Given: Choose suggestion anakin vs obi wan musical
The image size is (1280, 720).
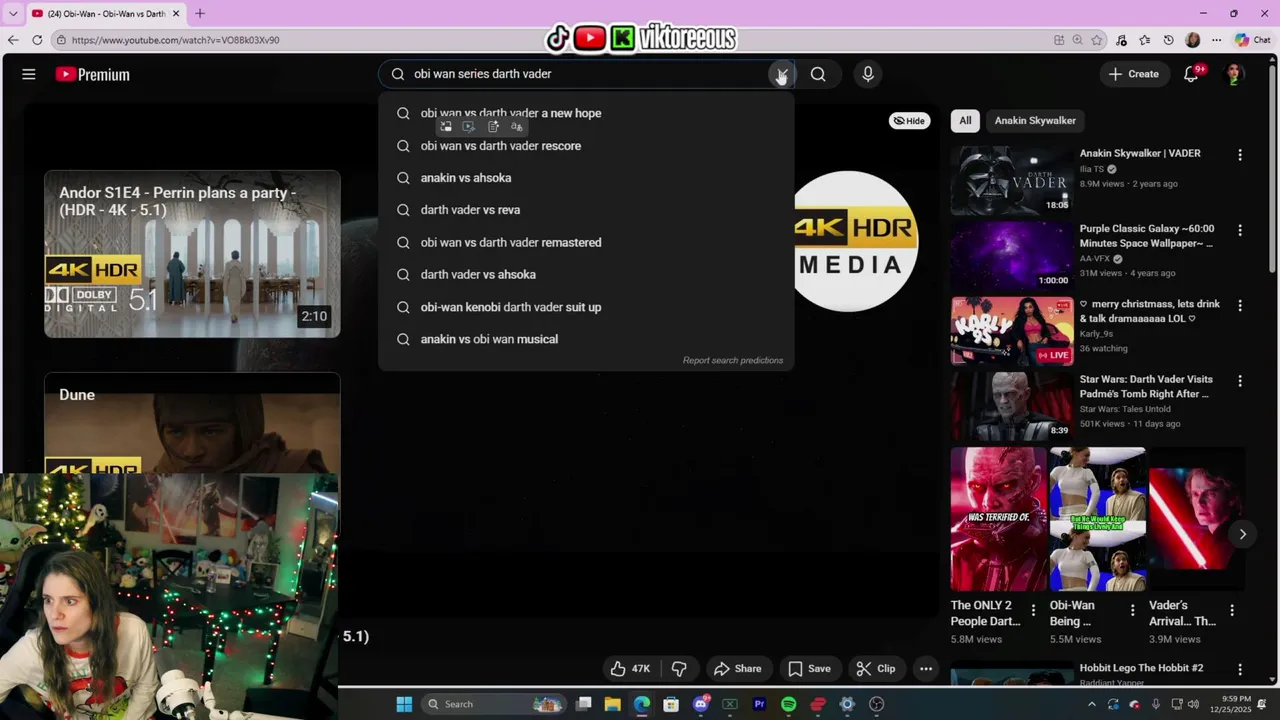Looking at the screenshot, I should pyautogui.click(x=586, y=339).
